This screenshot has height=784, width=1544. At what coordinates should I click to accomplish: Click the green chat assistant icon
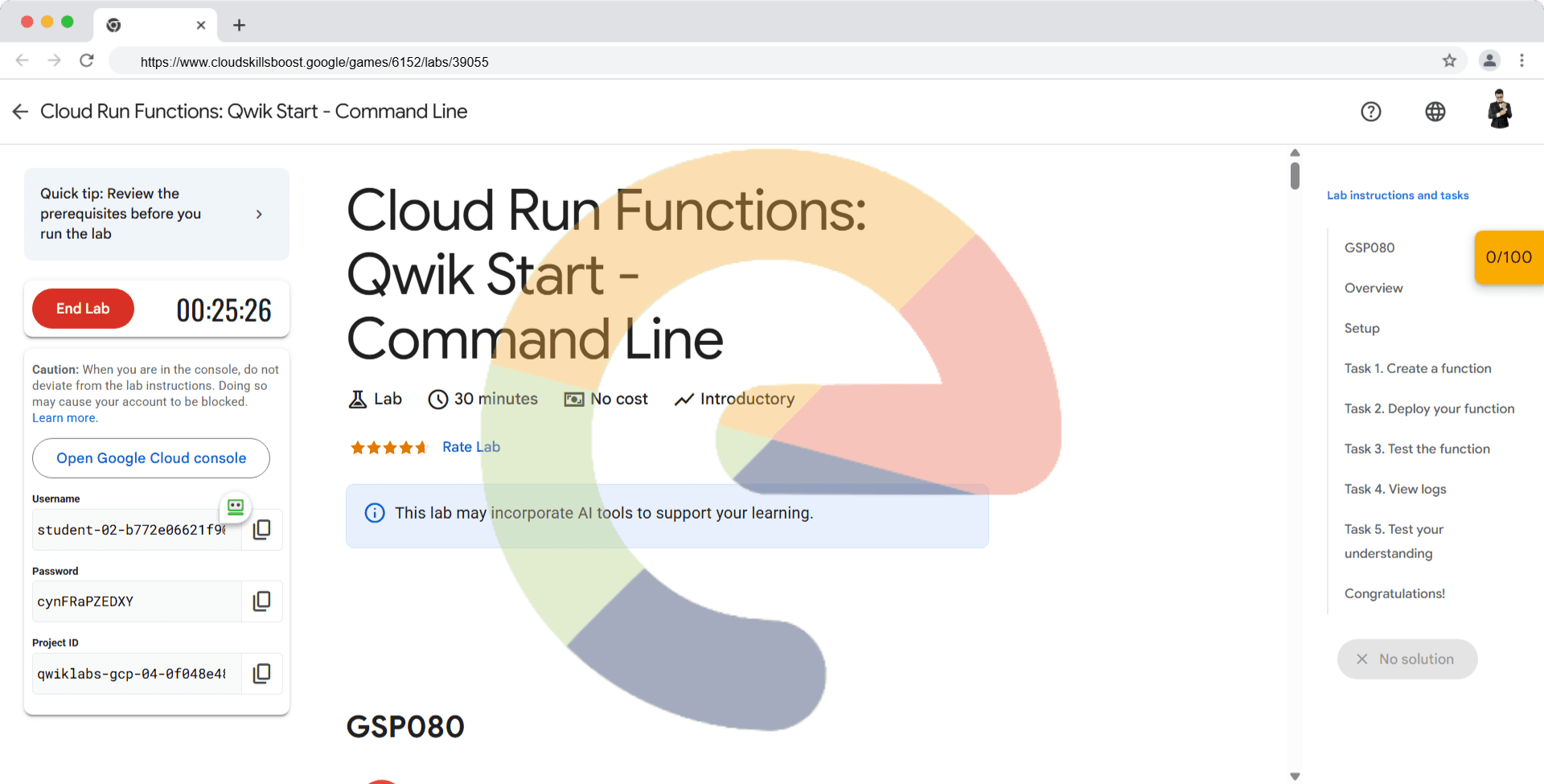coord(236,507)
